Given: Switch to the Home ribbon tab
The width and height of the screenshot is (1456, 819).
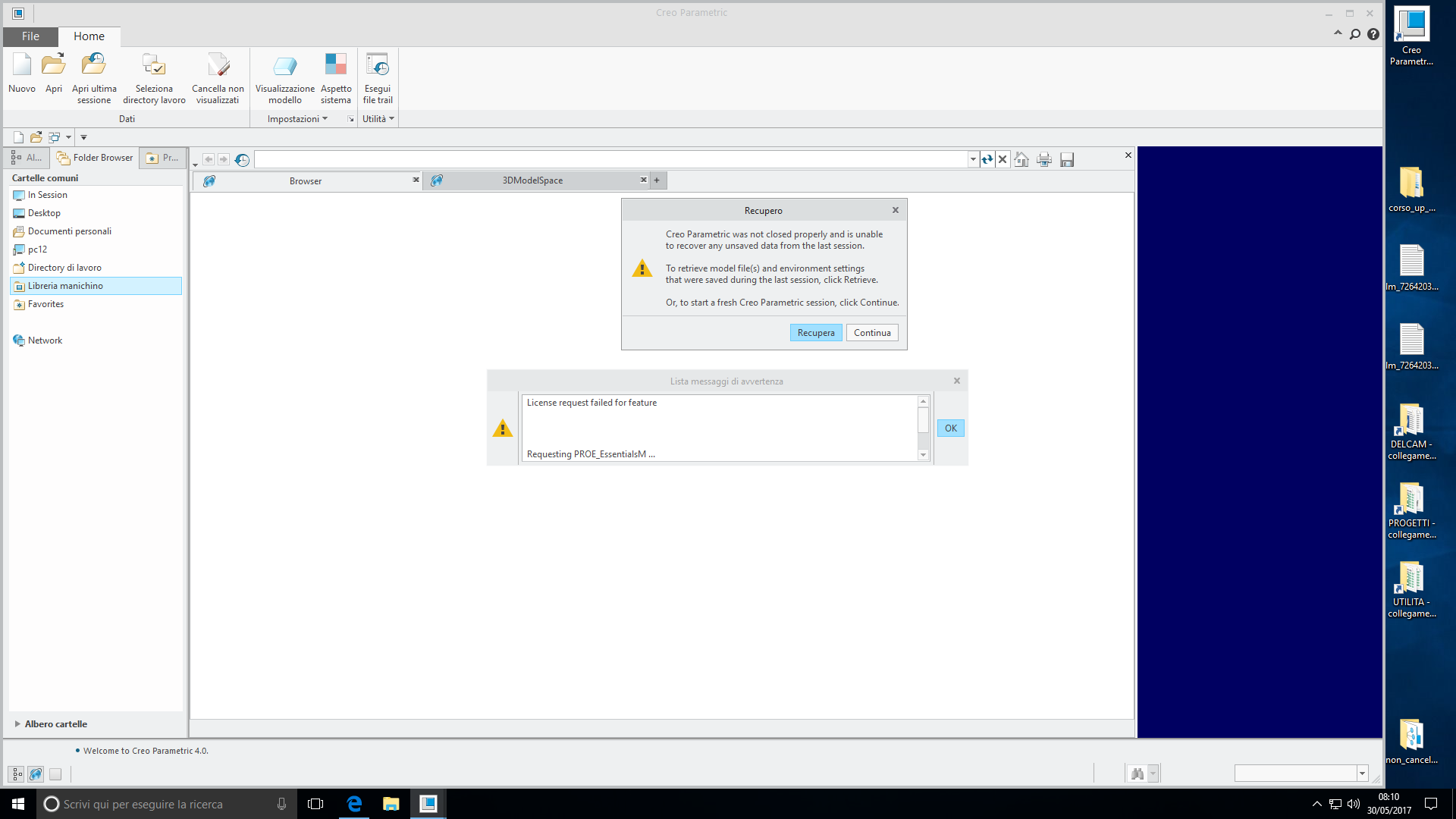Looking at the screenshot, I should [x=89, y=36].
